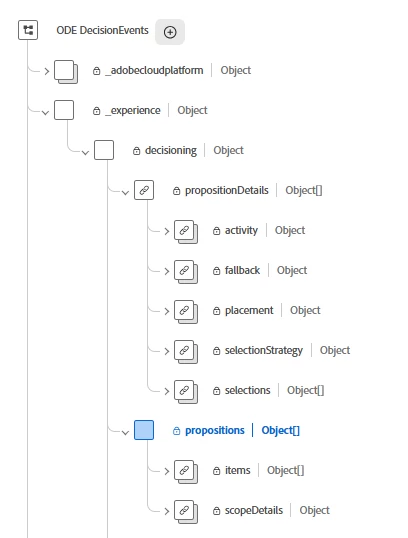
Task: Click the ODE DecisionEvents schema title
Action: [102, 30]
